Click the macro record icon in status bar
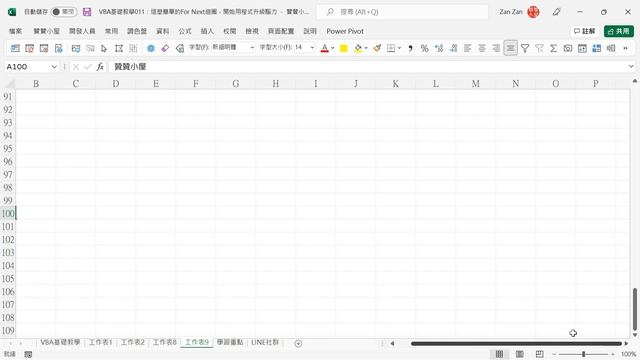Screen dimensions: 640x360 point(28,354)
